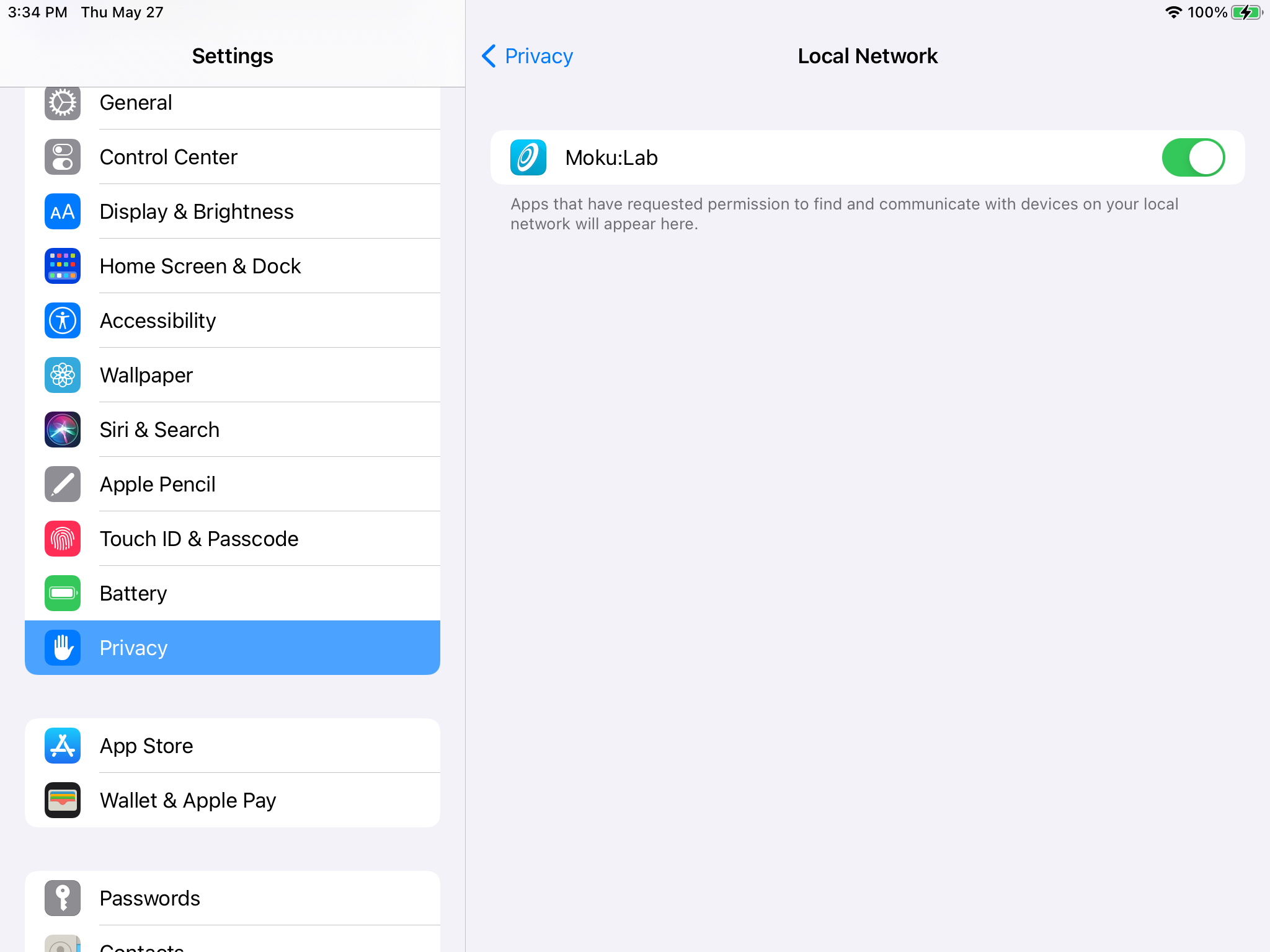Tap the App Store icon
Image resolution: width=1270 pixels, height=952 pixels.
click(x=63, y=746)
